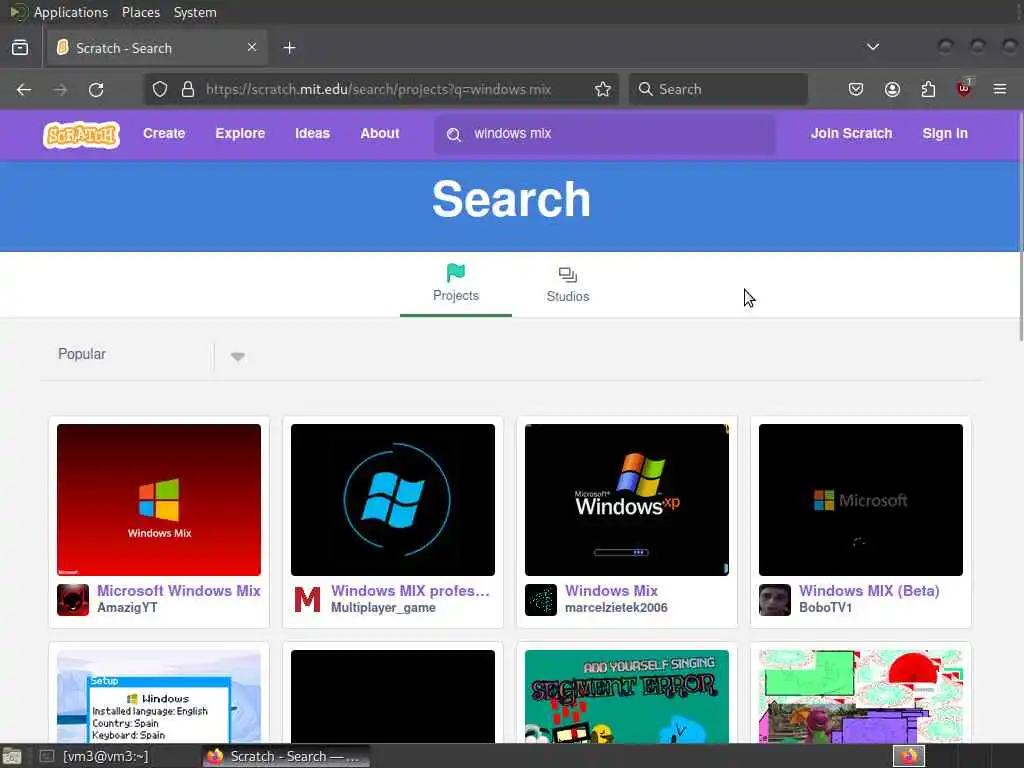Click the AmazigYT username
Viewport: 1024px width, 768px height.
pyautogui.click(x=127, y=607)
